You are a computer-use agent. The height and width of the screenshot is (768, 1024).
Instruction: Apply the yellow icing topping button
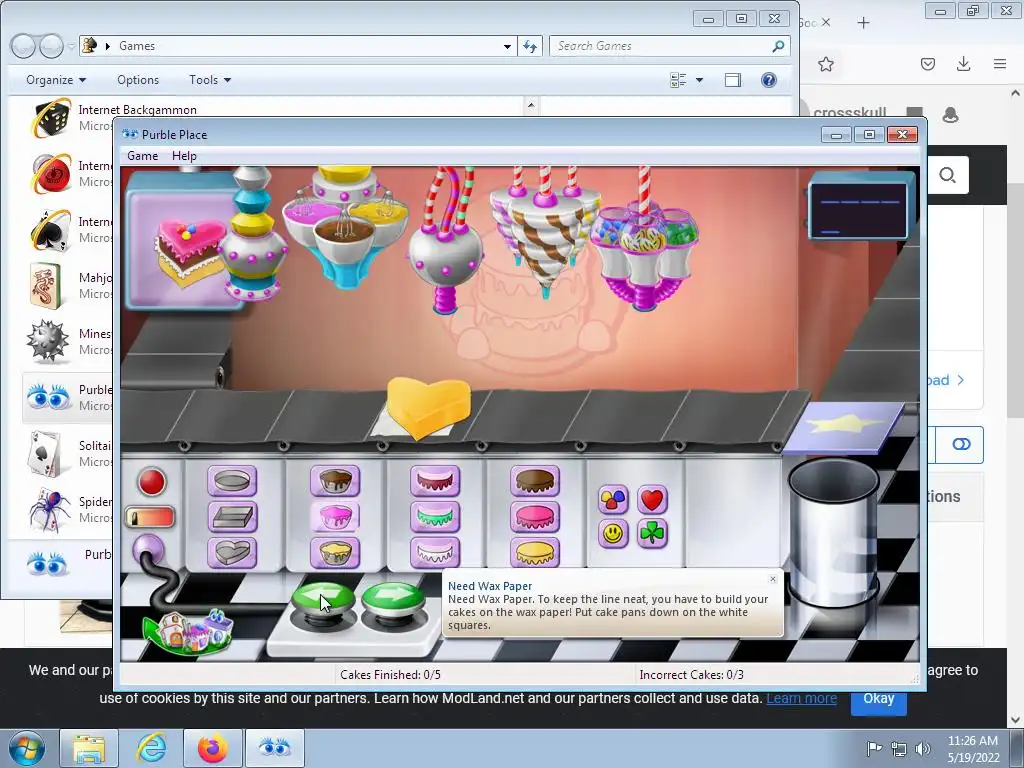coord(535,552)
